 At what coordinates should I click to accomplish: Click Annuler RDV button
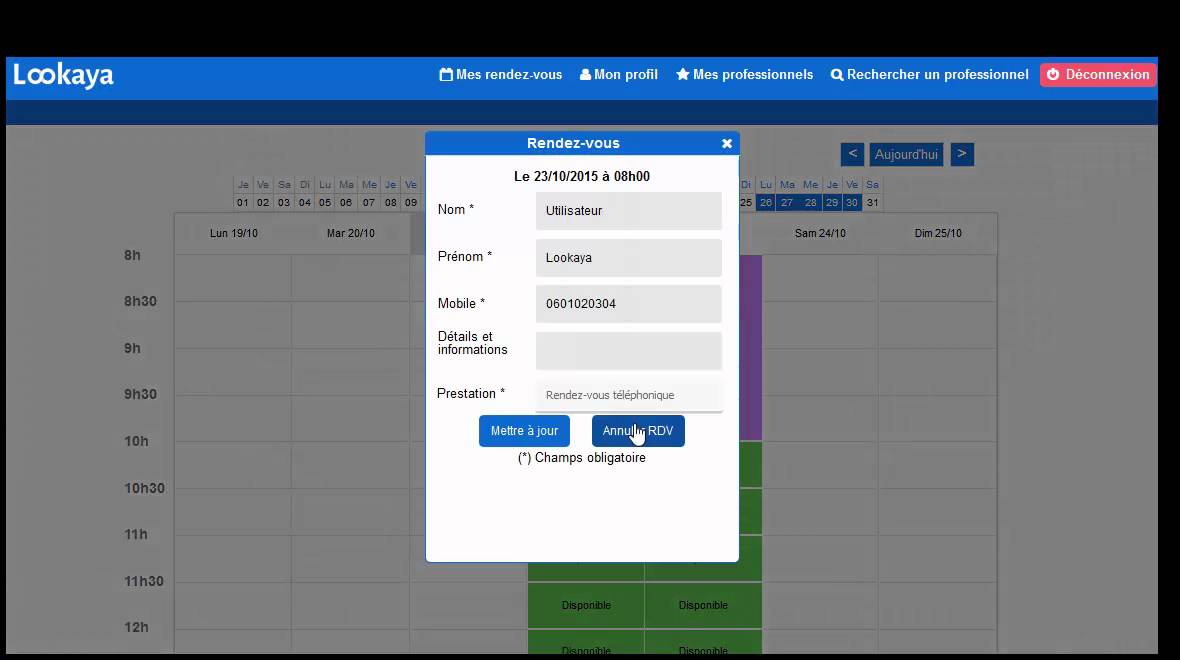pos(638,431)
